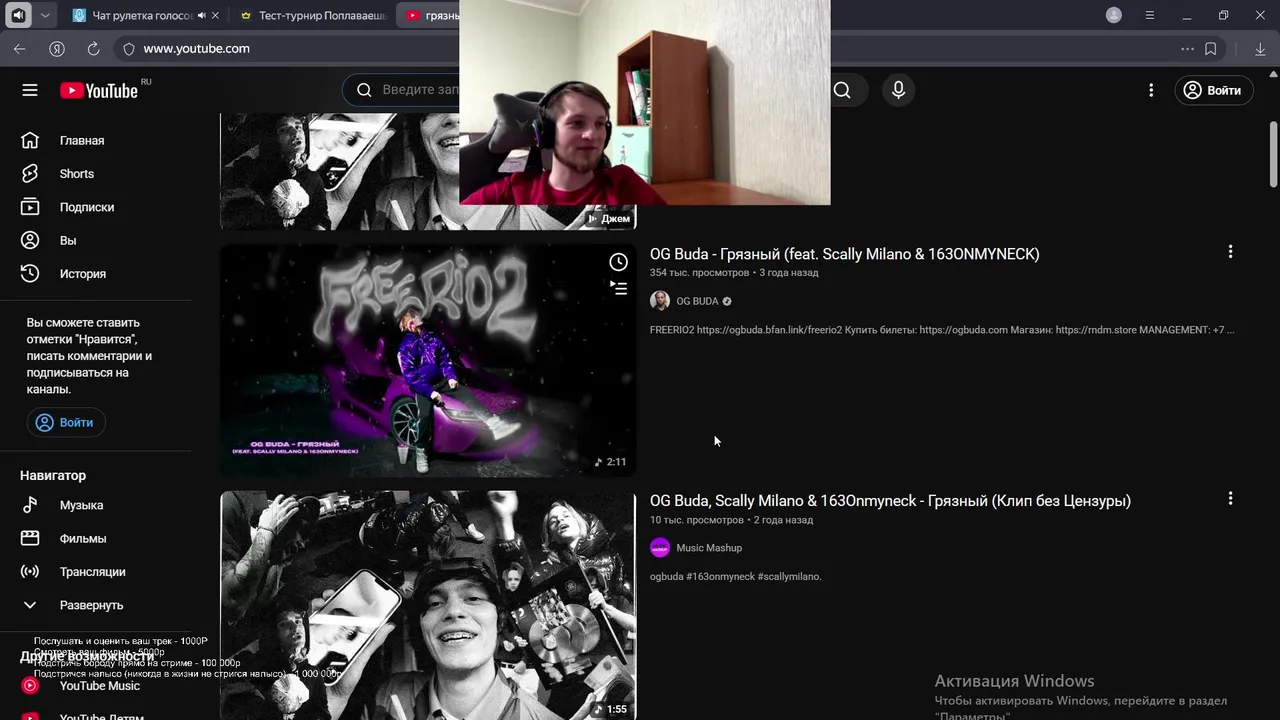
Task: Click Войти button in the sidebar
Action: click(x=66, y=422)
